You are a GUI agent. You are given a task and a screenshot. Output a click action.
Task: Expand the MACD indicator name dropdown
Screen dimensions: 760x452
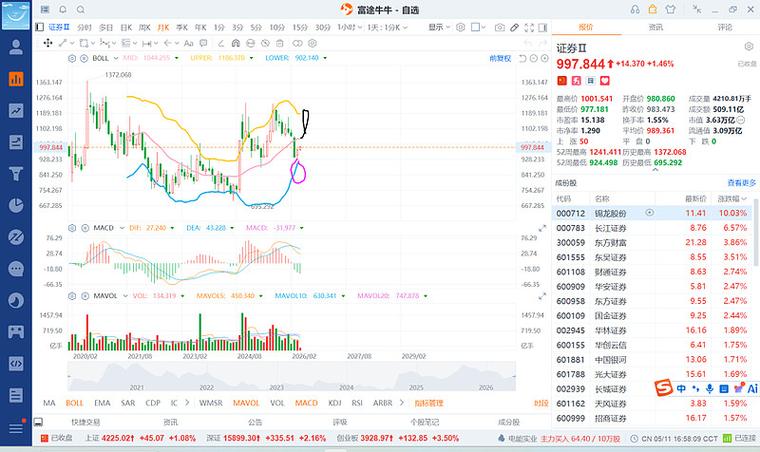[x=122, y=228]
